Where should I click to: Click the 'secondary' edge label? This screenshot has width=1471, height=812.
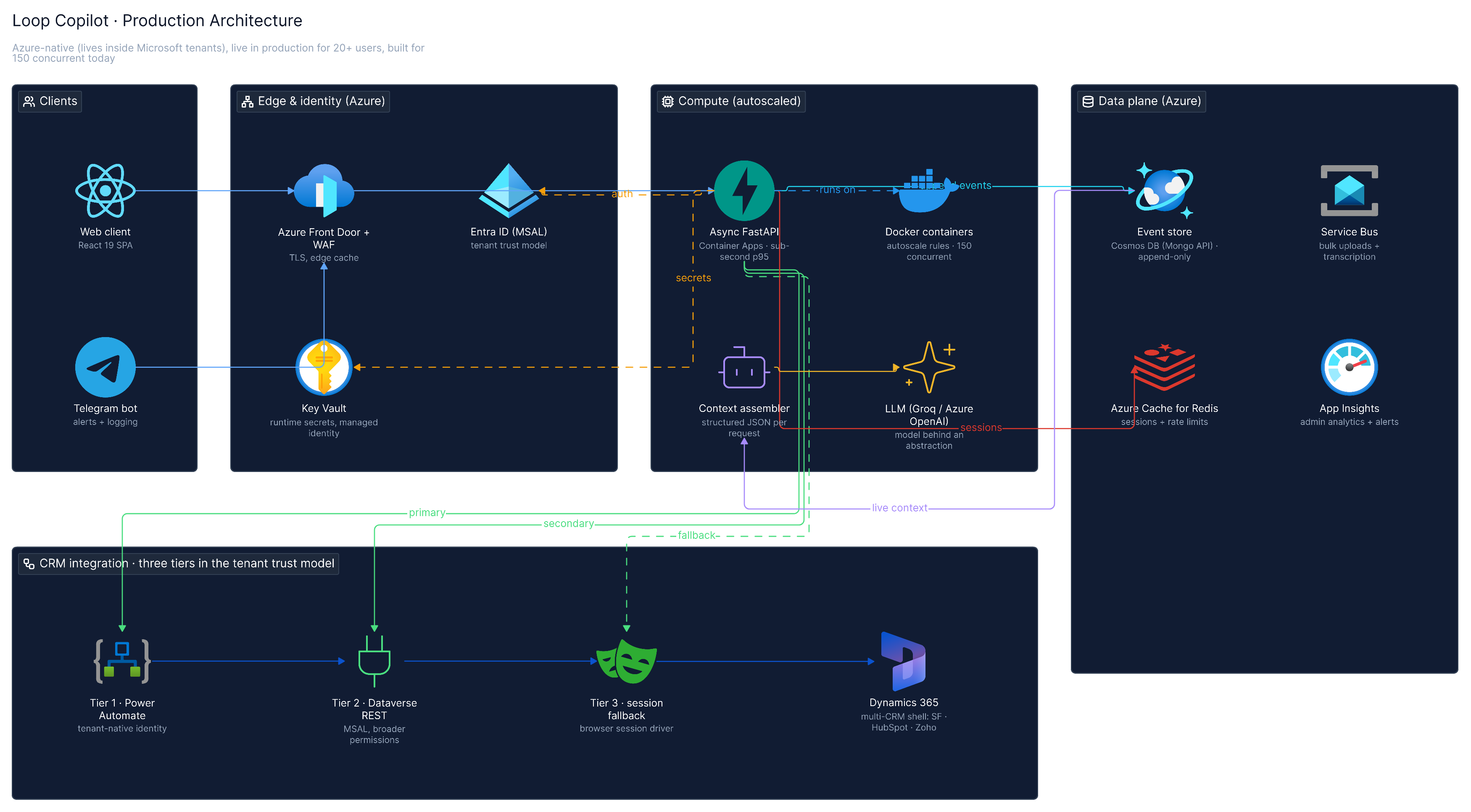pyautogui.click(x=568, y=524)
